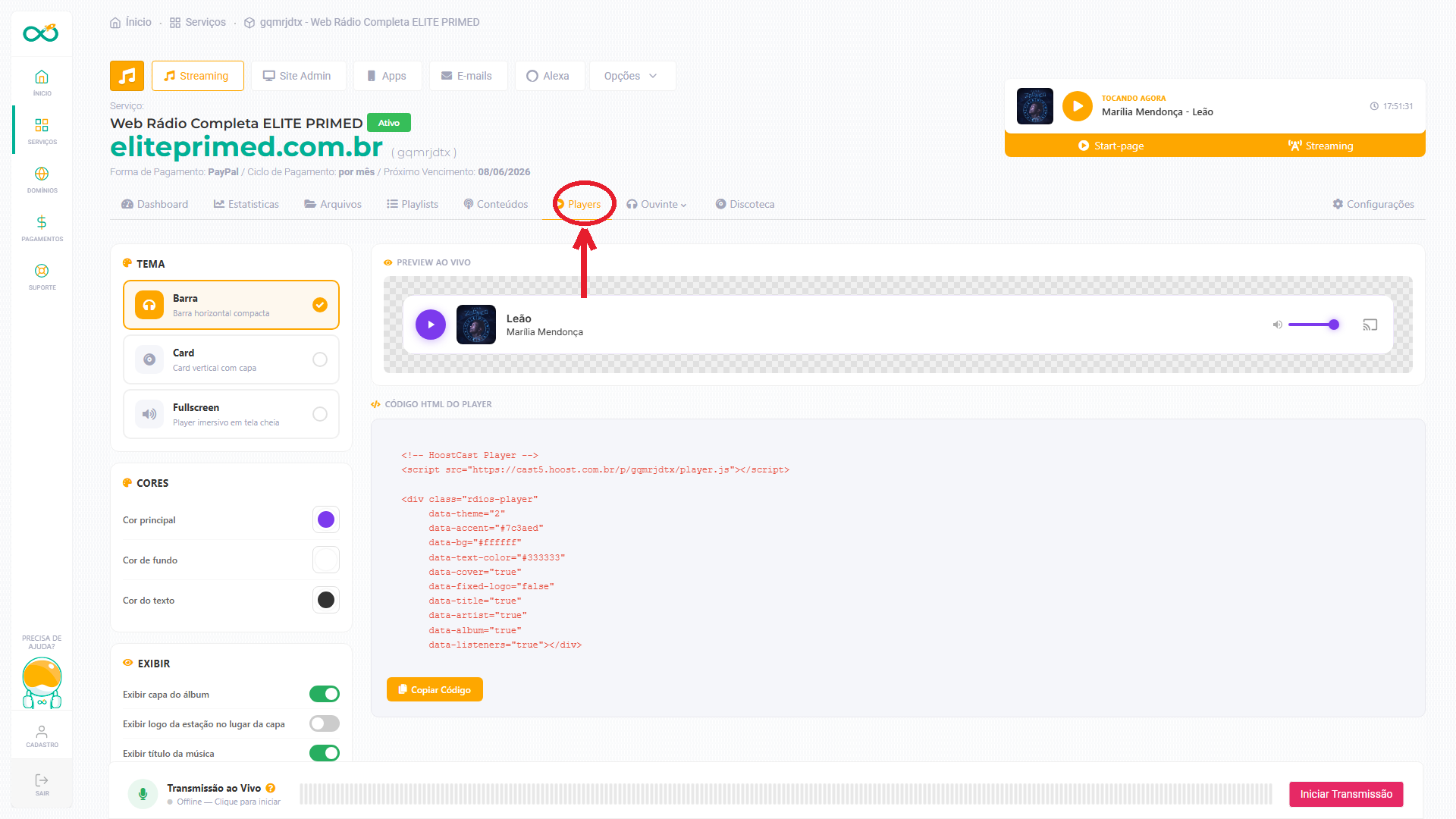
Task: Open the Streaming tab
Action: (197, 76)
